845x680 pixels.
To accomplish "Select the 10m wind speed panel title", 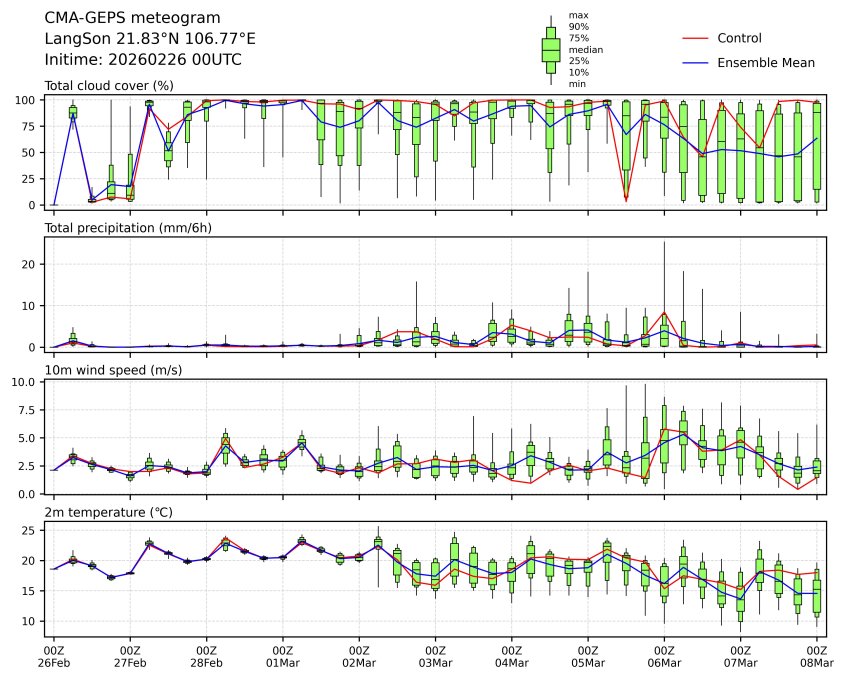I will [x=111, y=371].
